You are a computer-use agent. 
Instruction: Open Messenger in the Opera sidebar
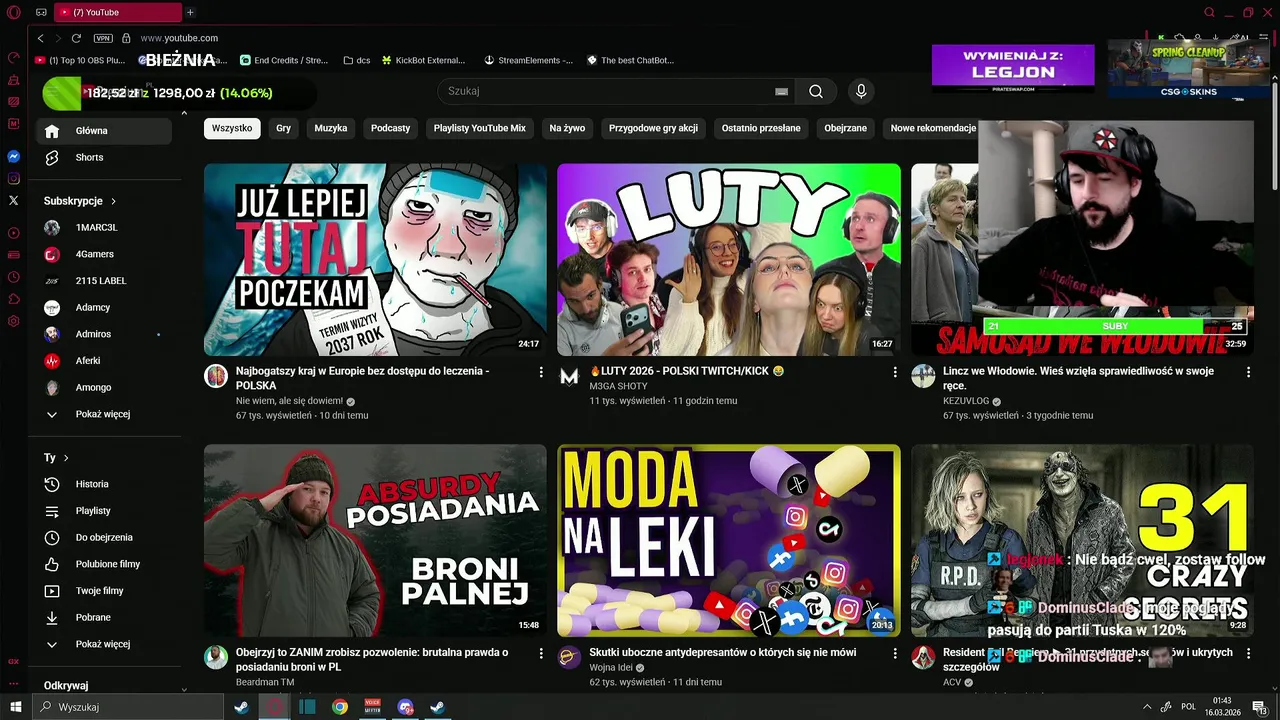coord(14,157)
